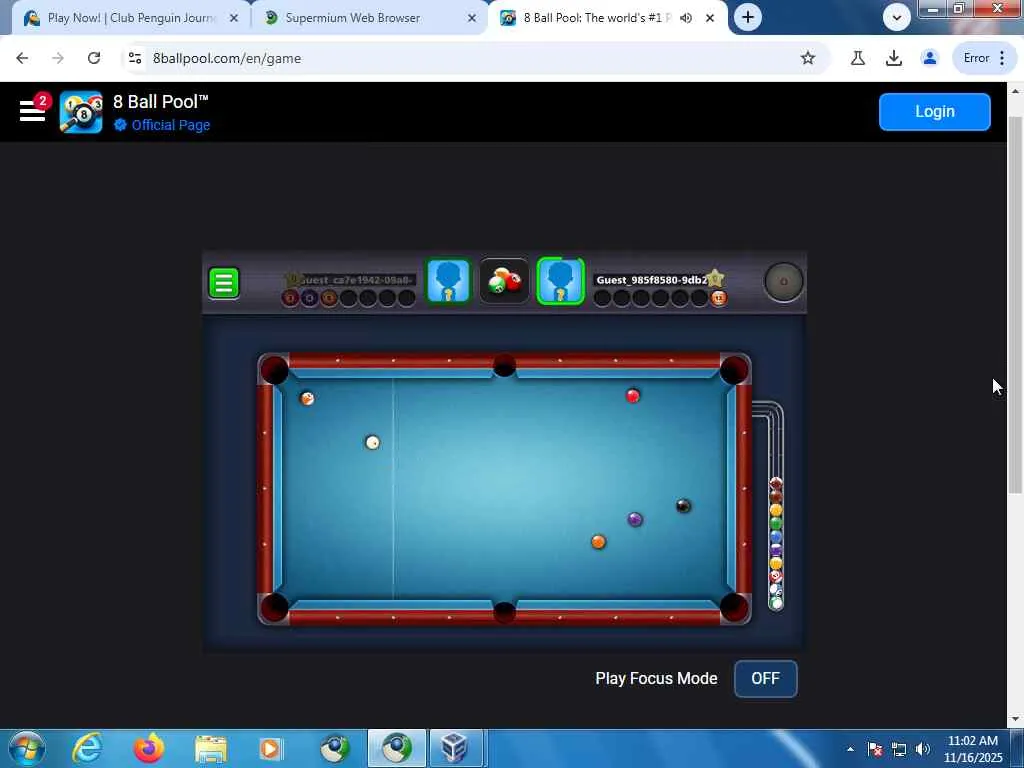Mute the 8 Ball Pool tab audio
This screenshot has width=1024, height=768.
686,18
